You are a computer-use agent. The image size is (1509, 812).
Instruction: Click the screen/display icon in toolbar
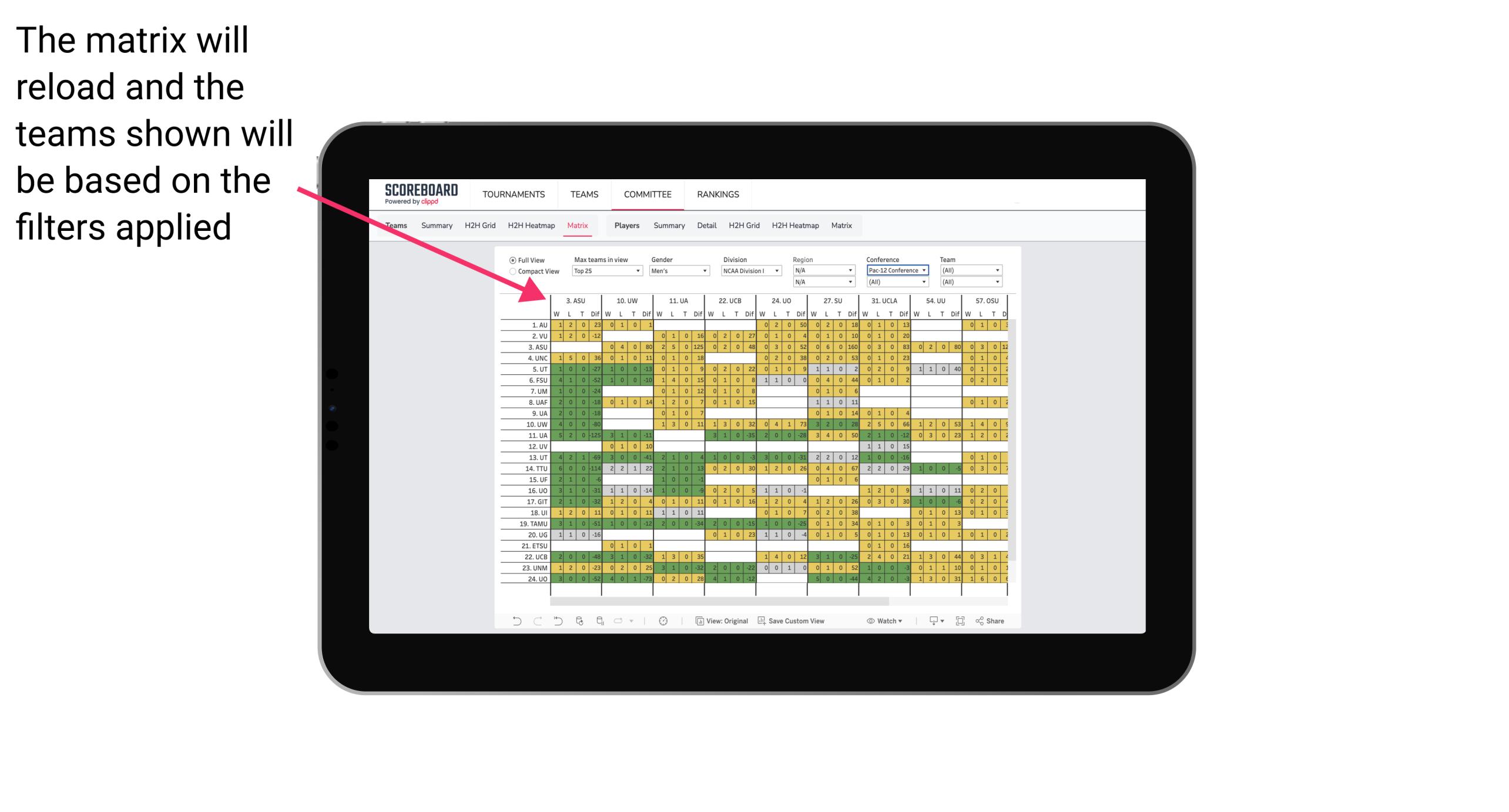(931, 621)
